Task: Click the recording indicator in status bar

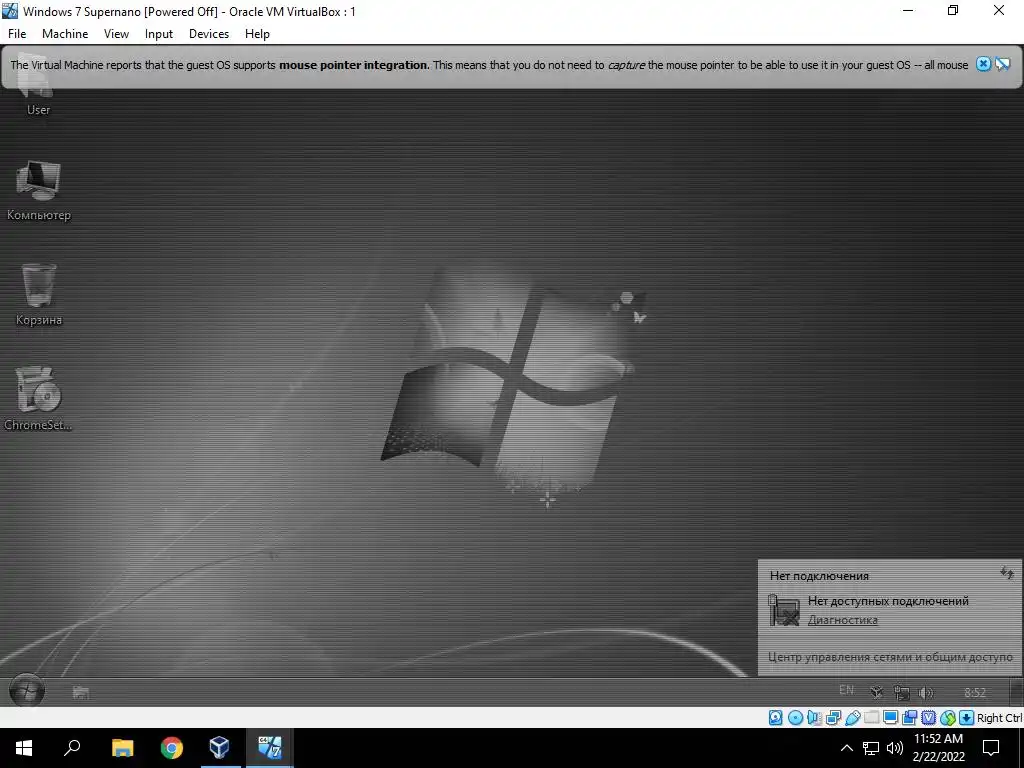Action: click(x=909, y=718)
